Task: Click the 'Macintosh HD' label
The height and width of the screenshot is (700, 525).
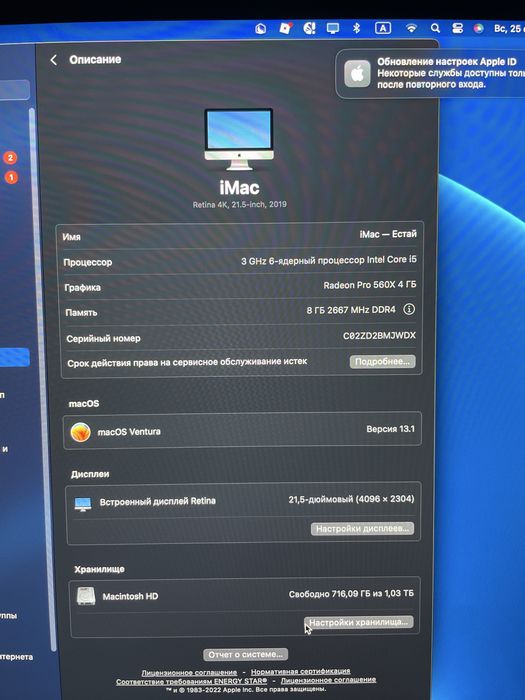Action: (x=130, y=596)
